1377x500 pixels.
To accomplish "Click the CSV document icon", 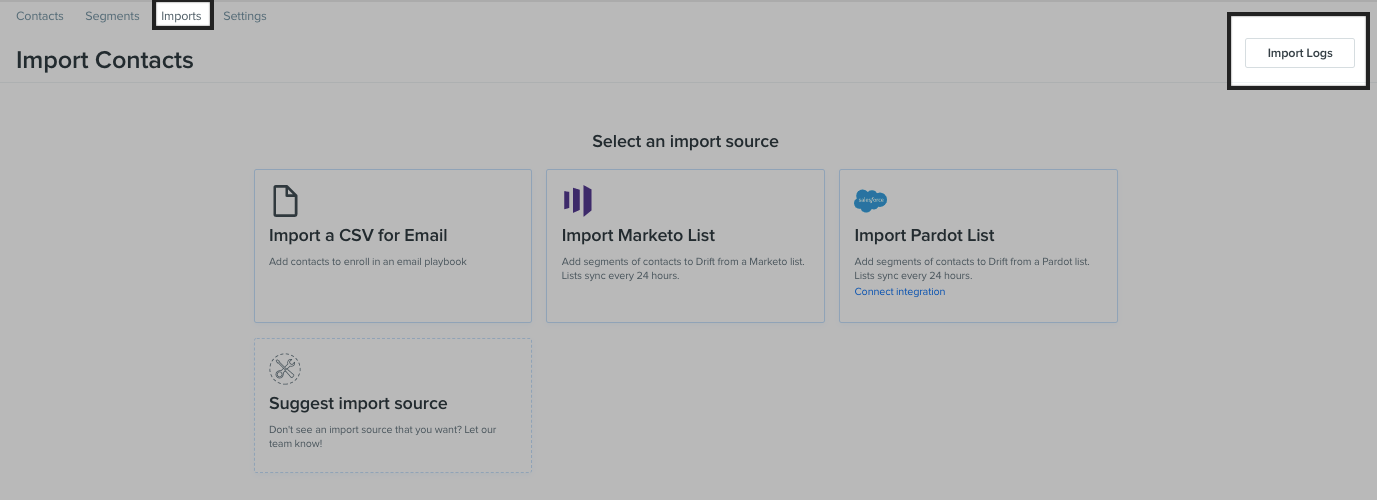I will coord(286,201).
